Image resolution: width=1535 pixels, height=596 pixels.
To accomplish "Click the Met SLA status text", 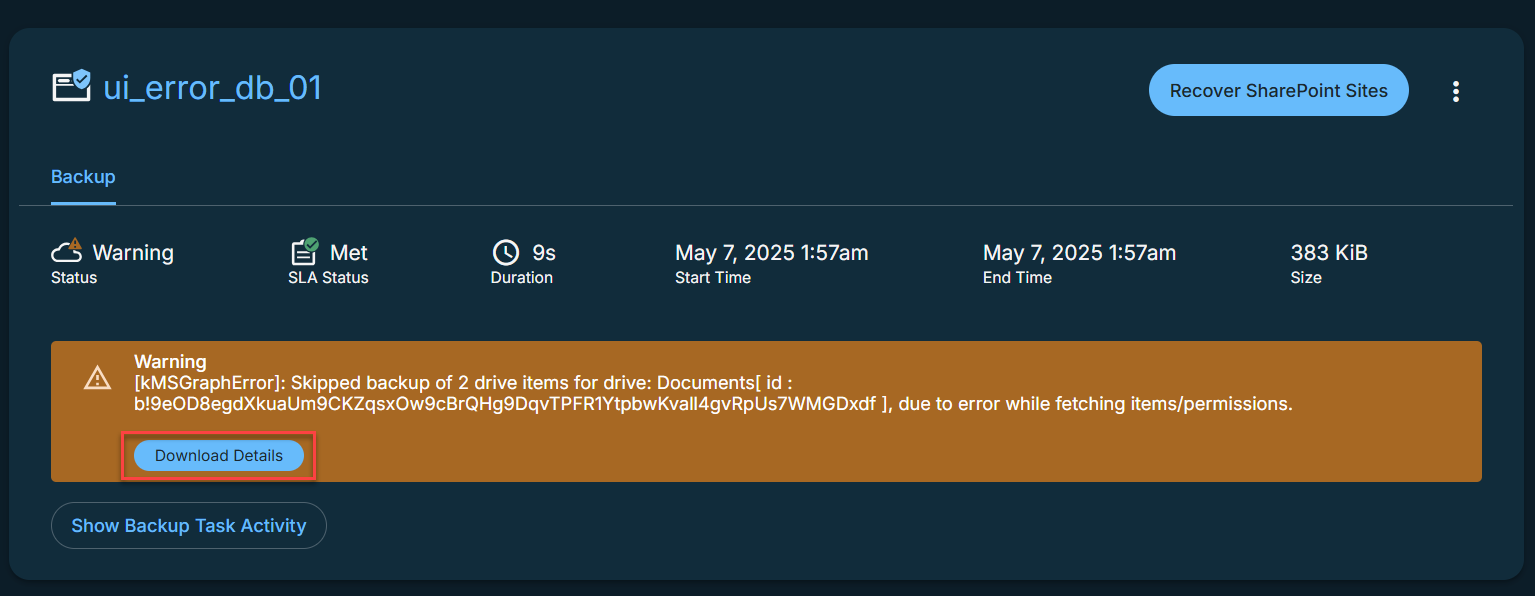I will pyautogui.click(x=349, y=253).
